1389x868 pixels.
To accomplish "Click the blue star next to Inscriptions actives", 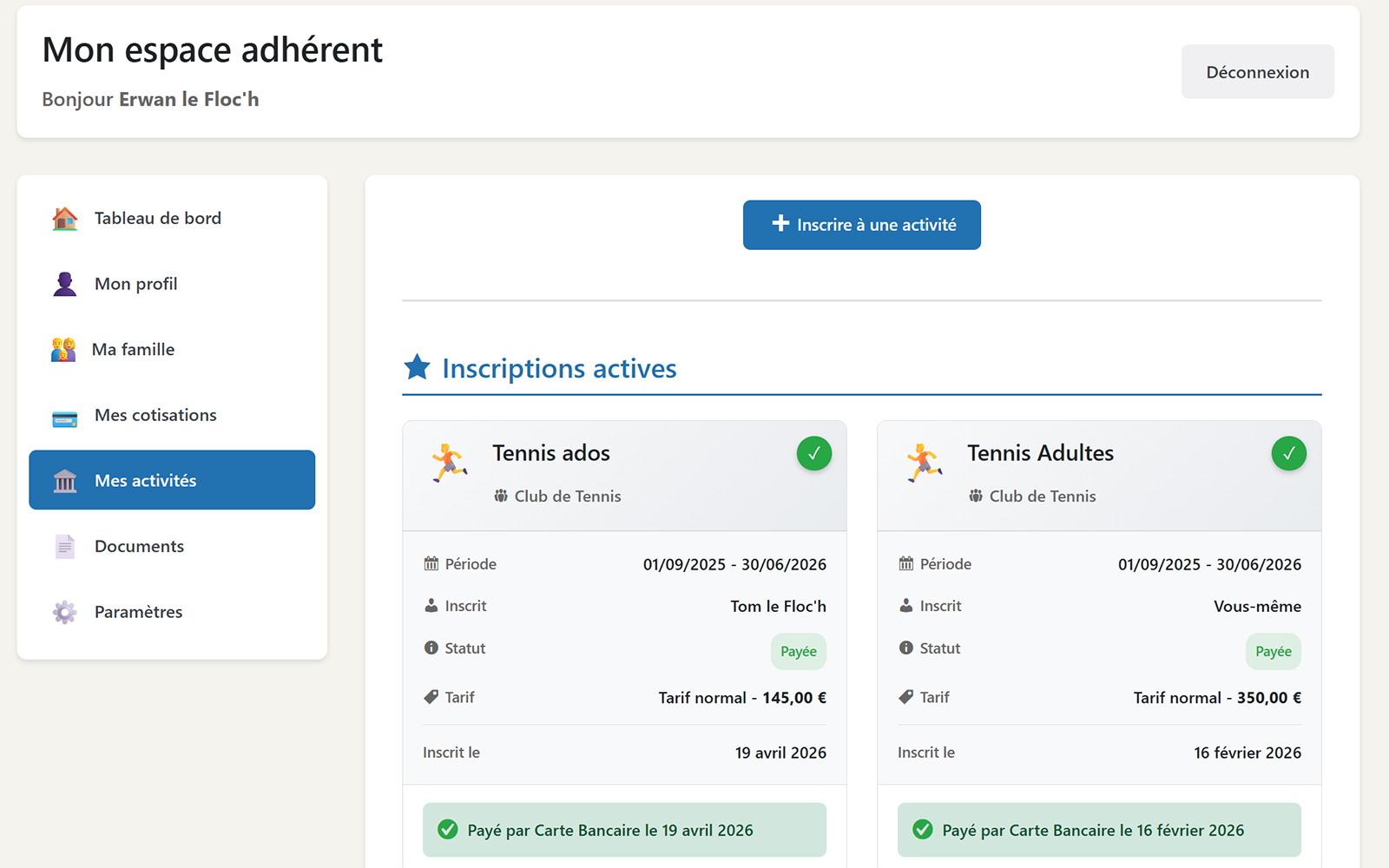I will click(x=418, y=368).
